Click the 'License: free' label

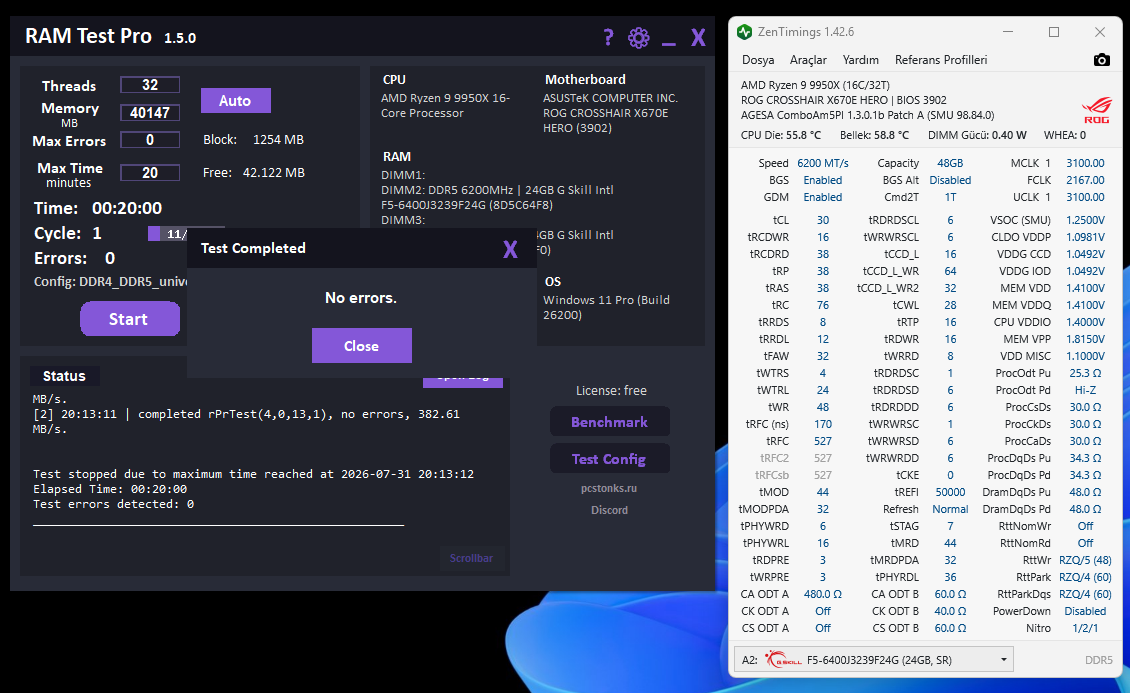pyautogui.click(x=611, y=390)
